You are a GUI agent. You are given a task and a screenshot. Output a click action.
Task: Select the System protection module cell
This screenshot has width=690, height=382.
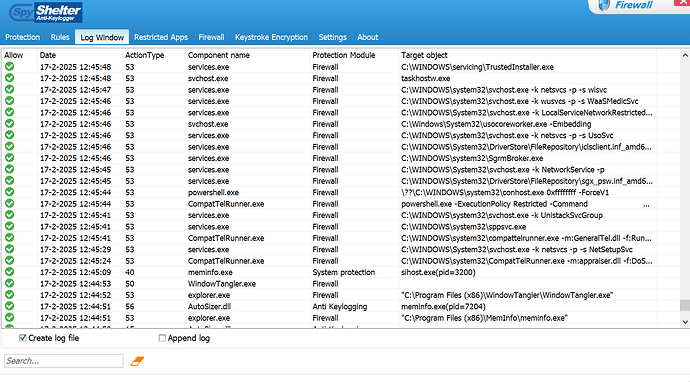click(344, 272)
